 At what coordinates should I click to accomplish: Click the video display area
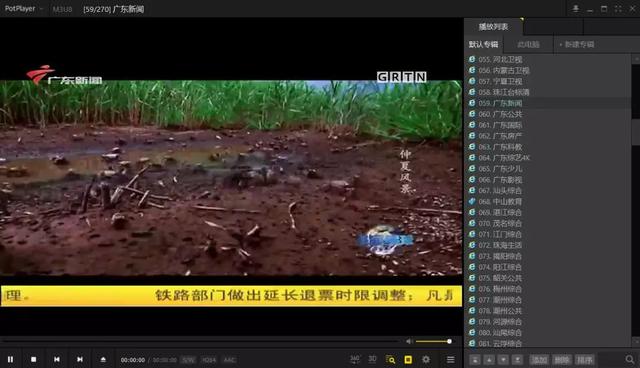click(231, 177)
